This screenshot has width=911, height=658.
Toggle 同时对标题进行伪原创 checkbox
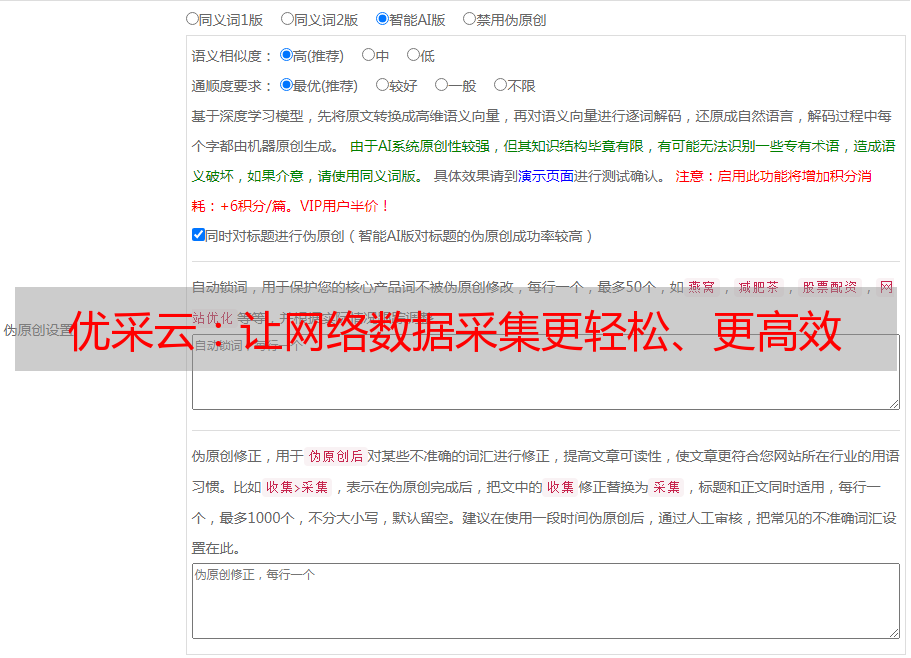pos(198,235)
